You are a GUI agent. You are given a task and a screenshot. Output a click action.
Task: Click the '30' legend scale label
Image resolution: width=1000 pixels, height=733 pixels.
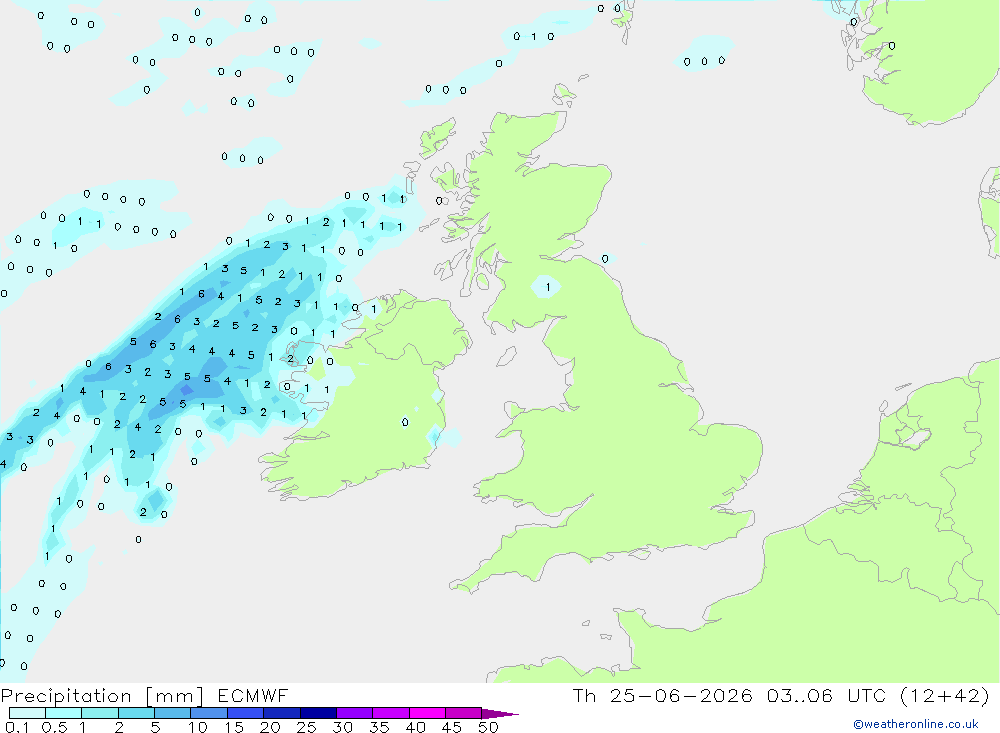coord(342,727)
